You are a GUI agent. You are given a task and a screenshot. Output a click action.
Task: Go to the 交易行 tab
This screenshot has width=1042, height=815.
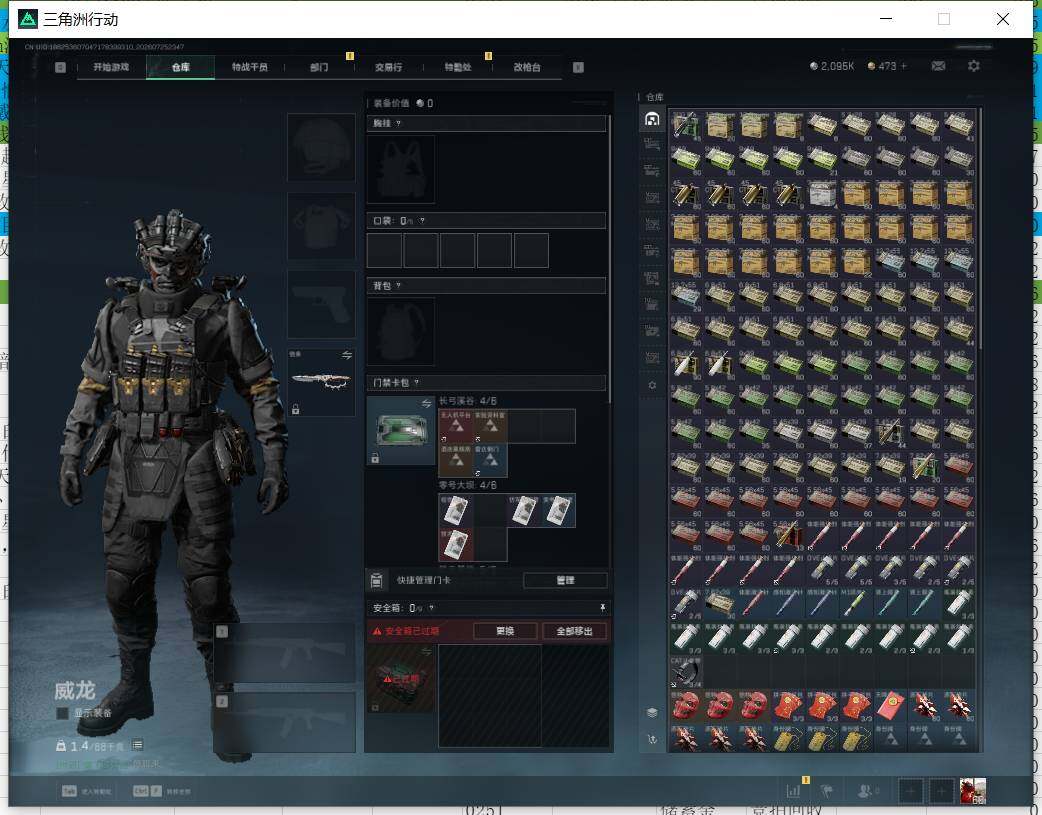click(388, 67)
